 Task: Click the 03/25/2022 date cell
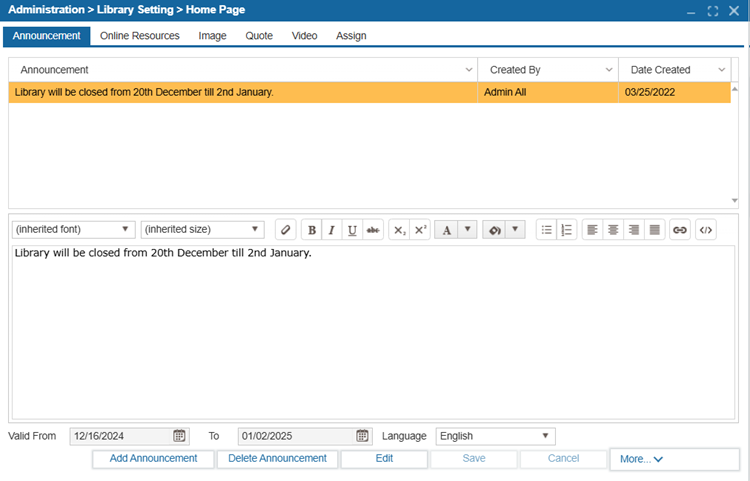tap(674, 92)
